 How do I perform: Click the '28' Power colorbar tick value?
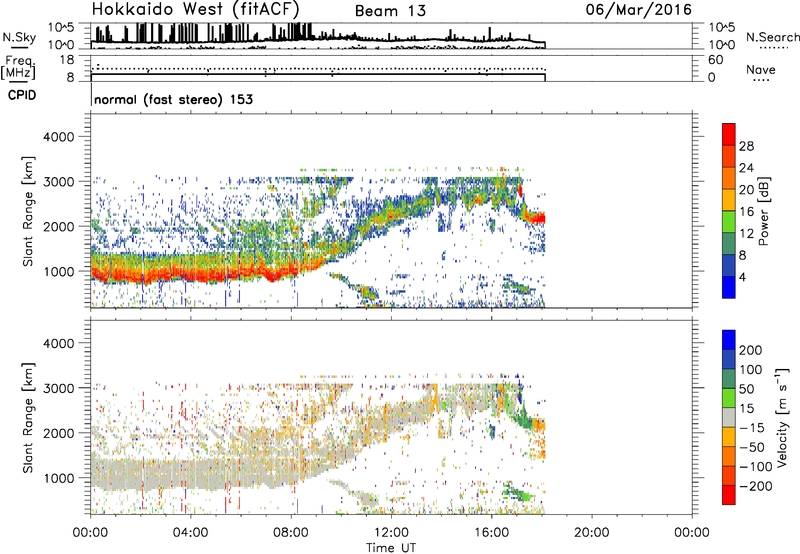(x=746, y=146)
